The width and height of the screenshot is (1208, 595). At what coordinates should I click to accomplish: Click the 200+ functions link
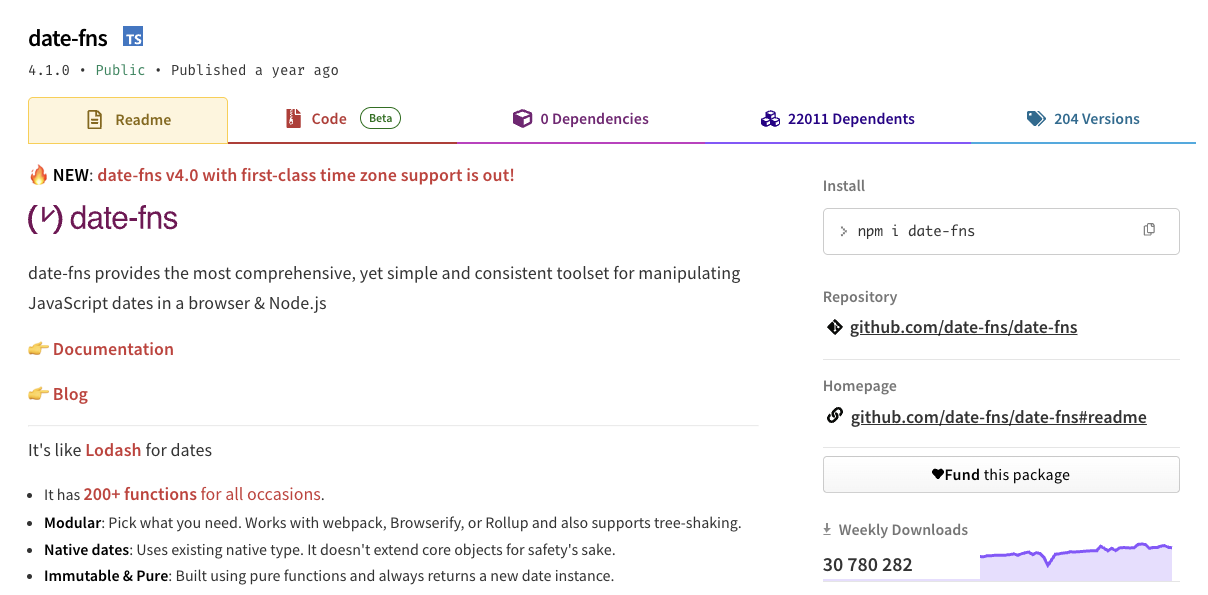click(140, 494)
